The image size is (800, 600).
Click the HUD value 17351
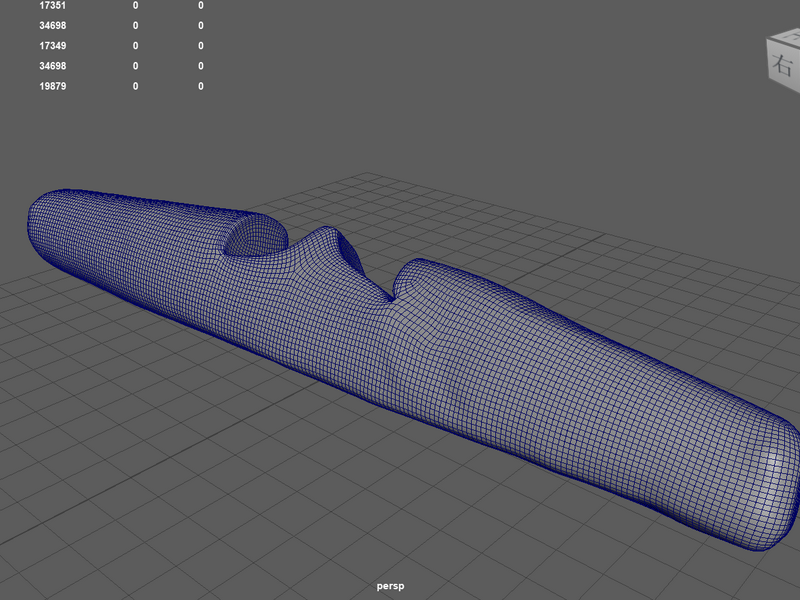pyautogui.click(x=53, y=6)
